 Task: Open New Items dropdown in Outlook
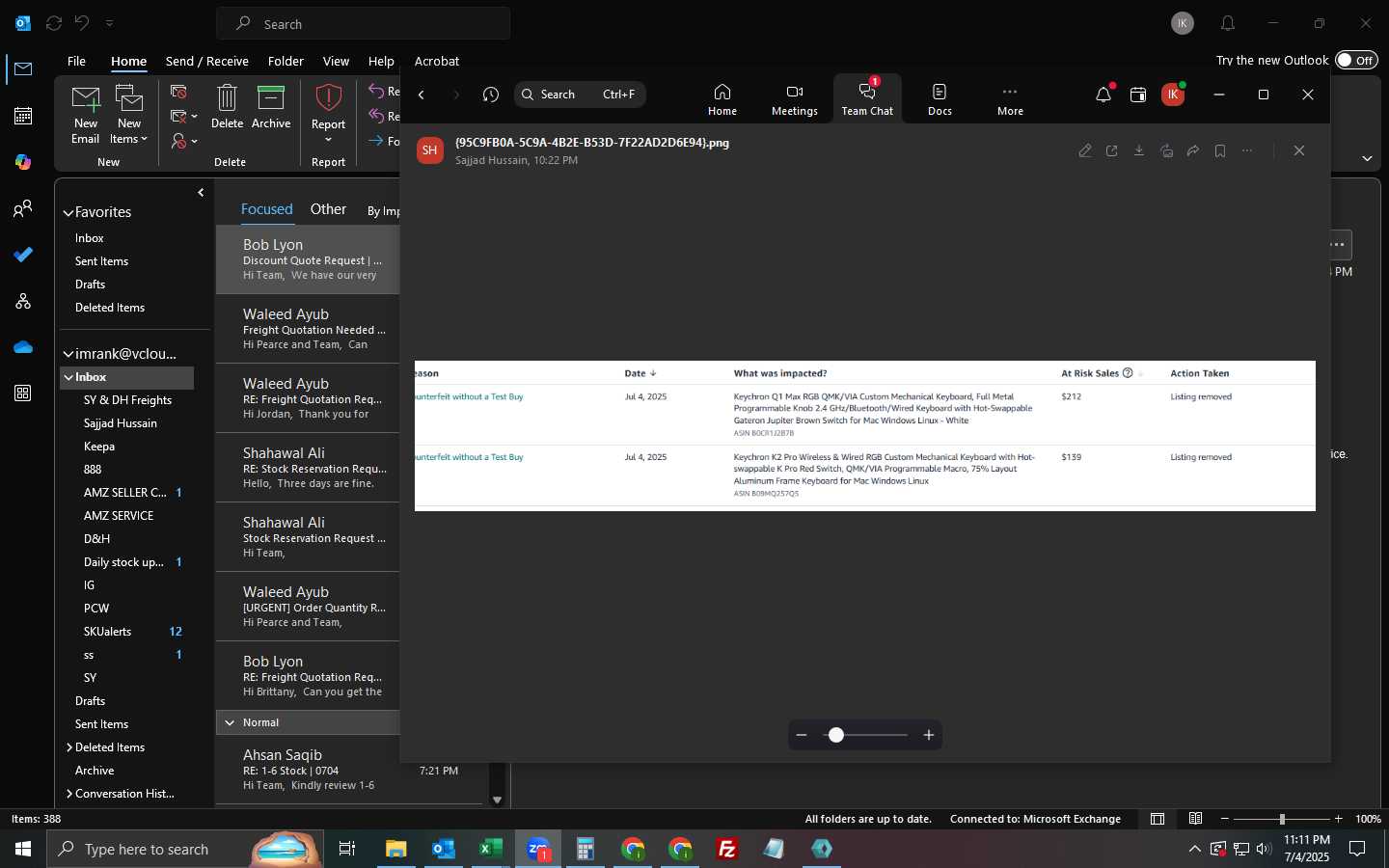tap(129, 115)
